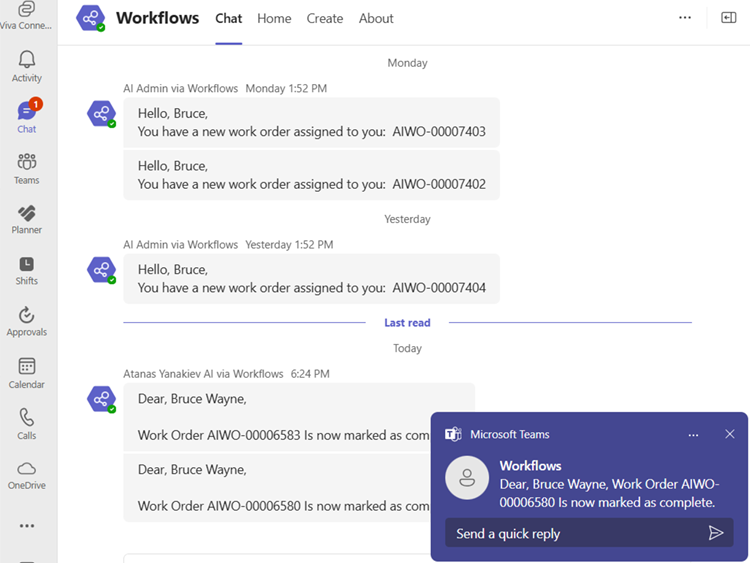Click the sender avatar in notification
Screen dimensions: 750x563
[x=467, y=477]
